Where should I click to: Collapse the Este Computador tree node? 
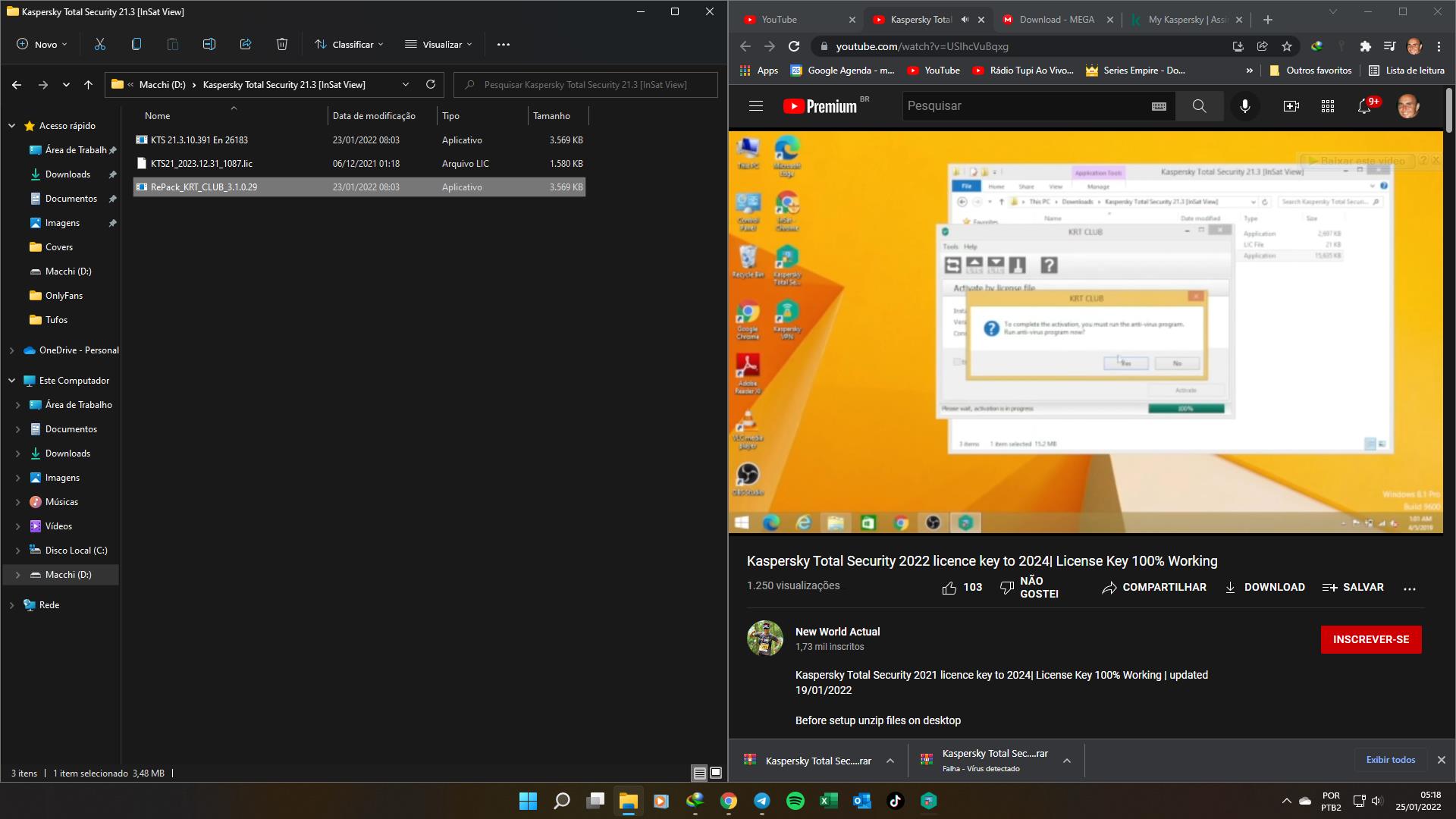[x=12, y=381]
